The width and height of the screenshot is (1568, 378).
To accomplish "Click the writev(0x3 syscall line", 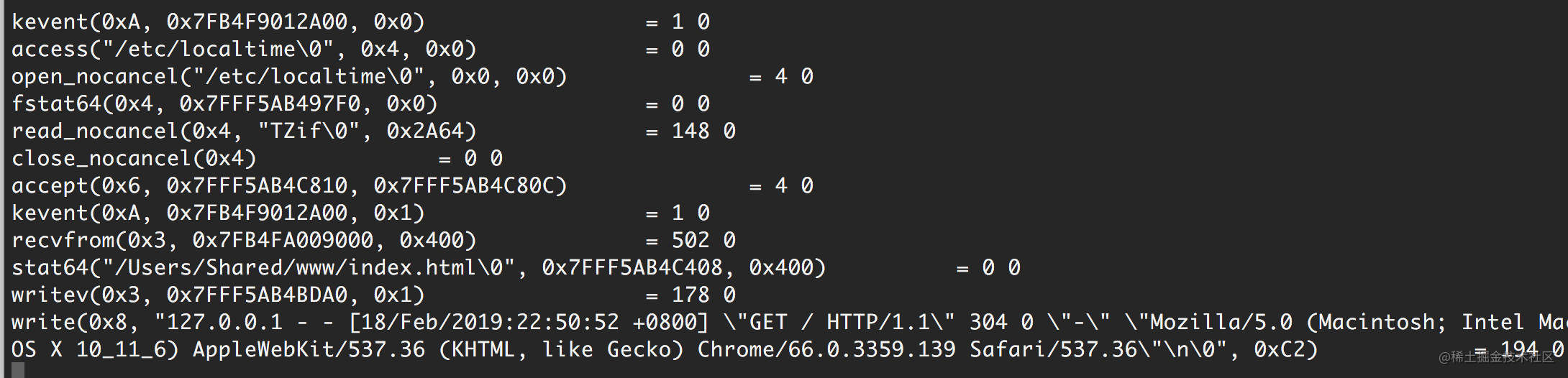I will tap(374, 295).
